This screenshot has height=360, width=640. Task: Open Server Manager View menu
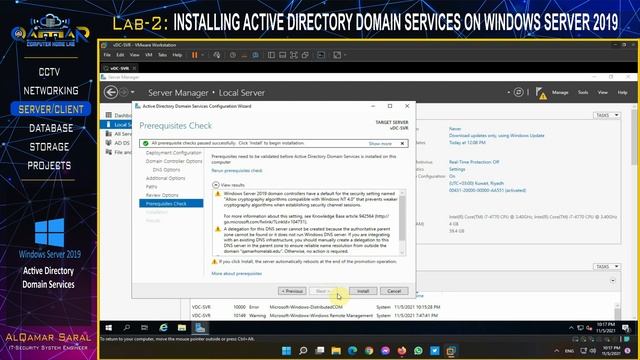pyautogui.click(x=602, y=93)
